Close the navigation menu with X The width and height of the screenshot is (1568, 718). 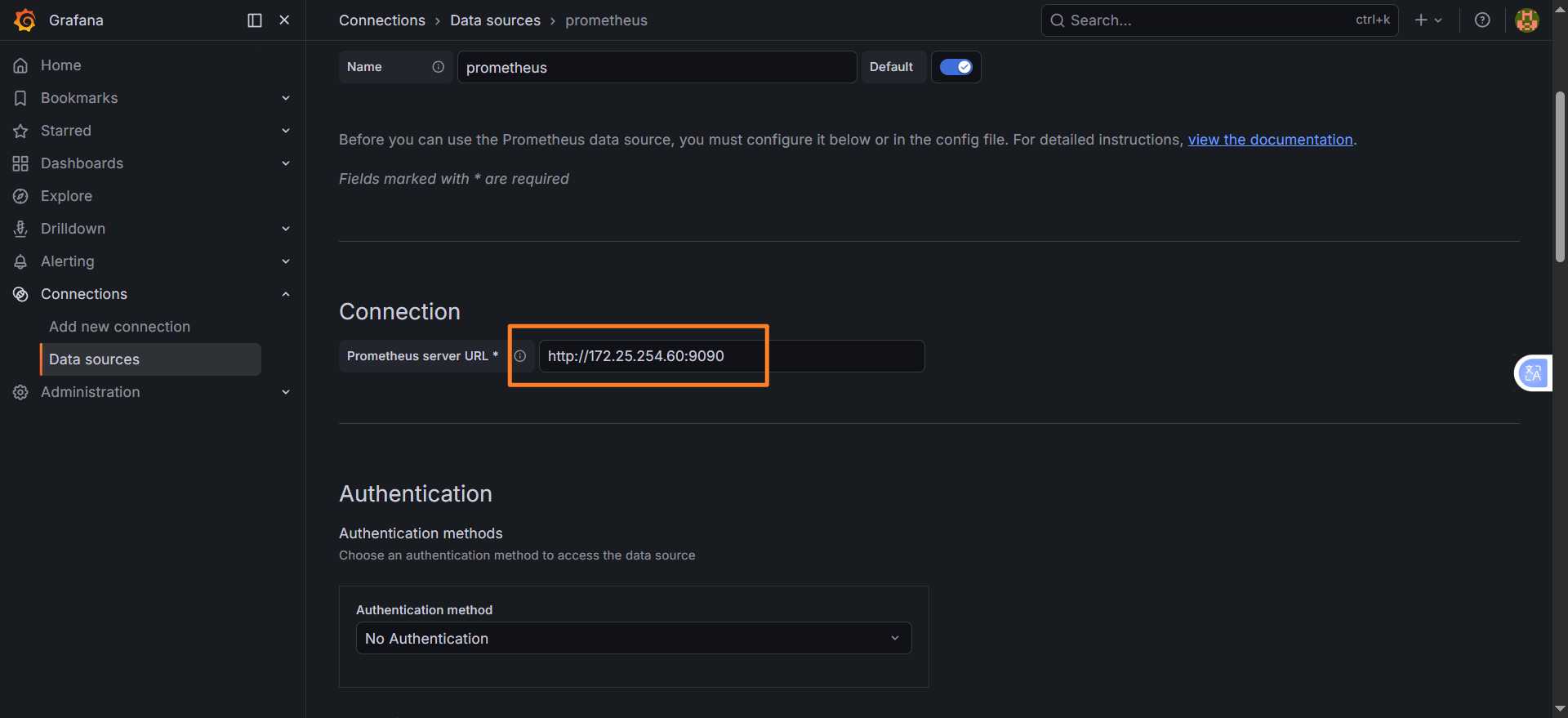click(x=284, y=20)
